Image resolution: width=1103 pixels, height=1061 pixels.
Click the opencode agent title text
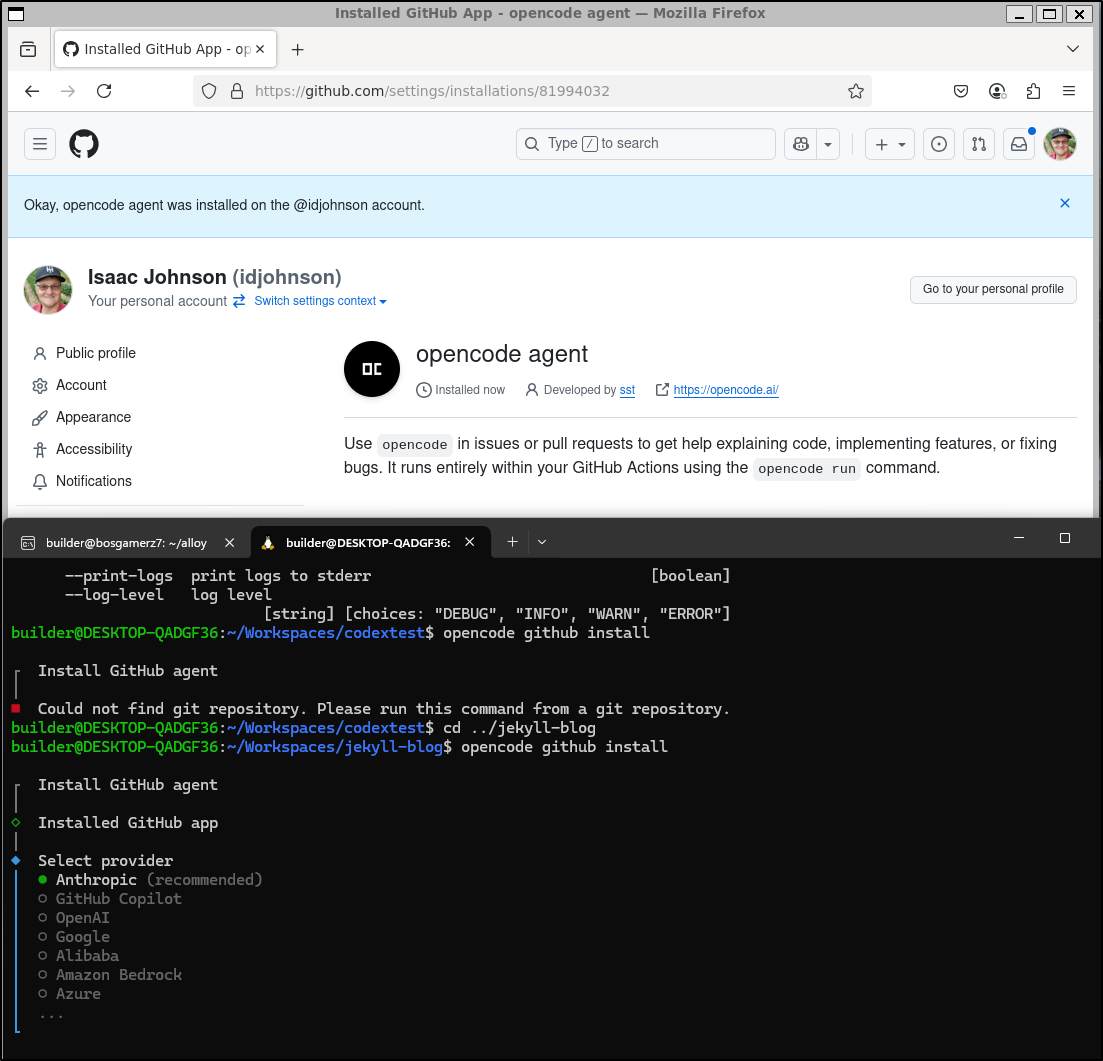(502, 354)
